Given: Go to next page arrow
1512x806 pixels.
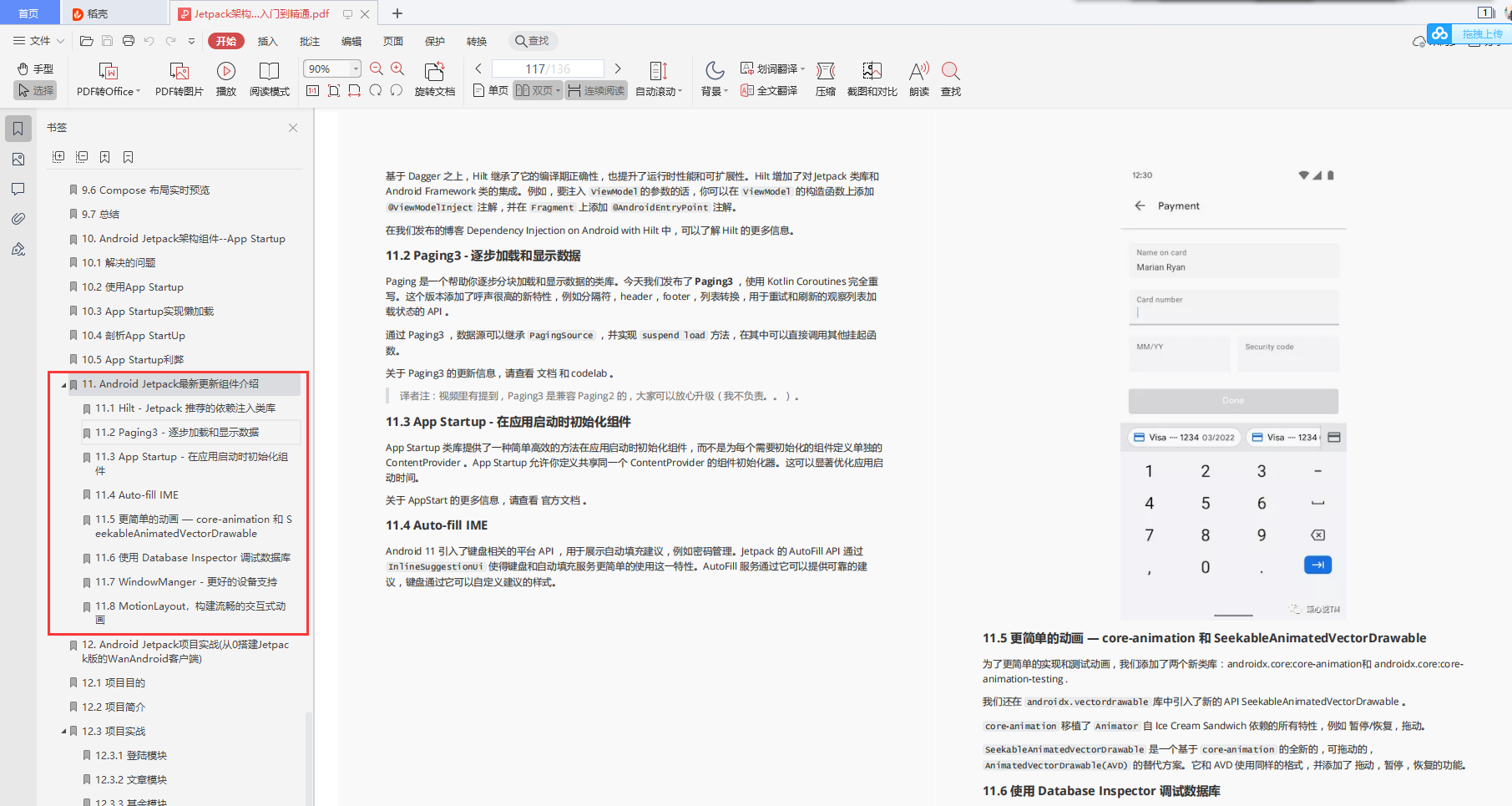Looking at the screenshot, I should click(618, 68).
